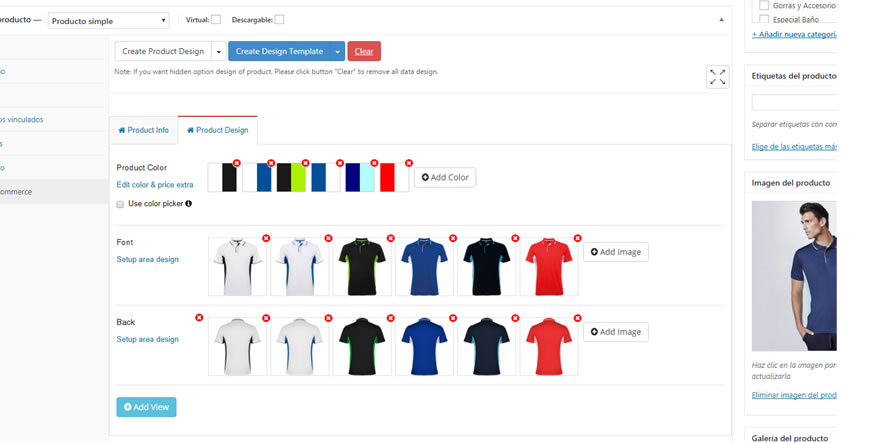This screenshot has height=443, width=885.
Task: Select the white-and-blue color swatch
Action: pos(257,178)
